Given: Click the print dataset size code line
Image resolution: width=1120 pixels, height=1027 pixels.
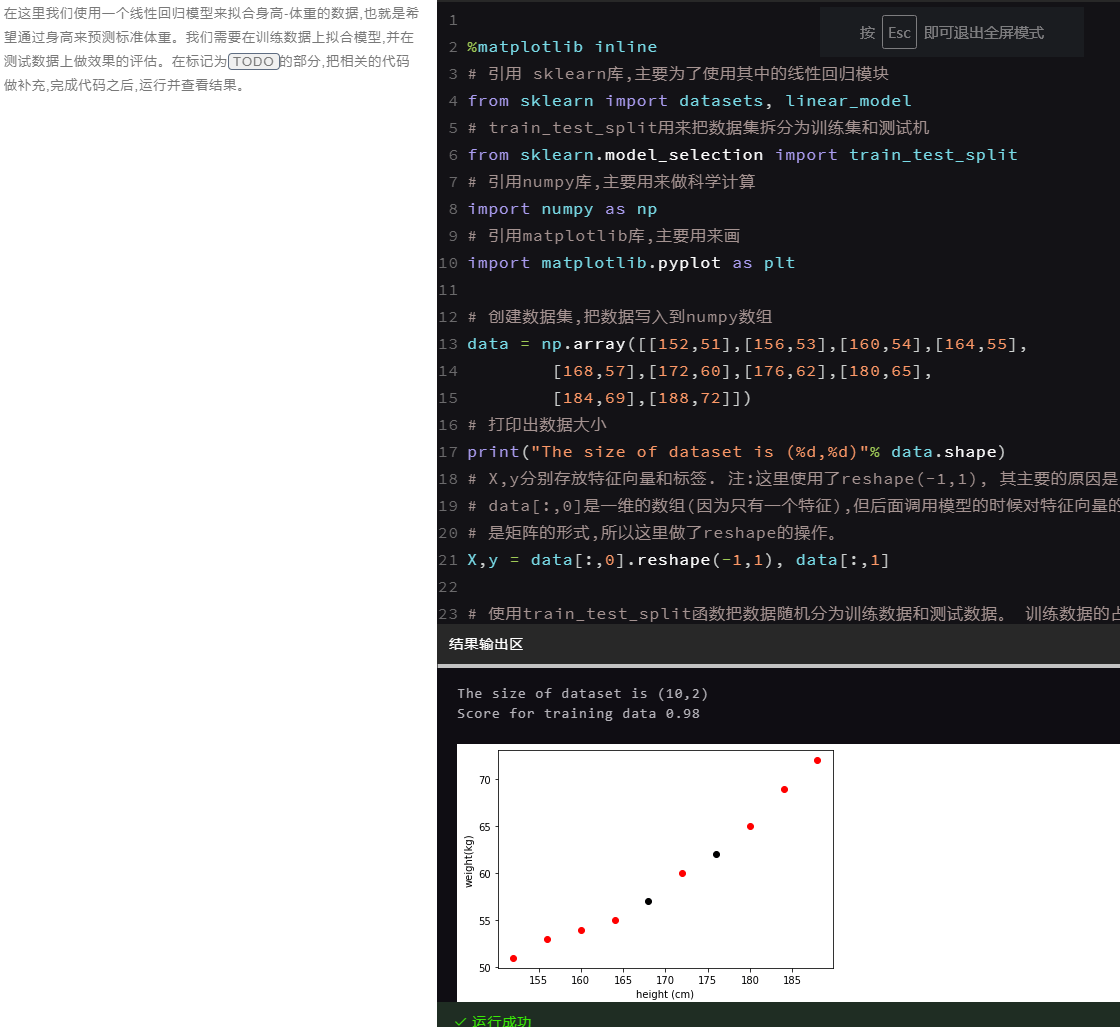Looking at the screenshot, I should coord(736,452).
